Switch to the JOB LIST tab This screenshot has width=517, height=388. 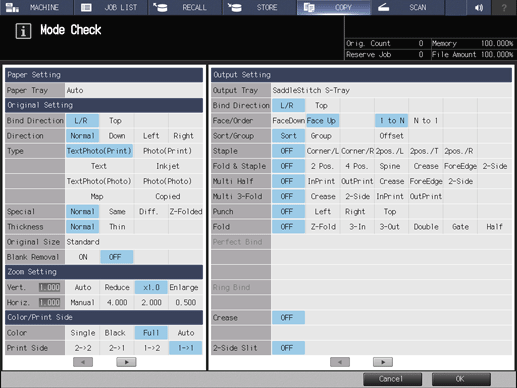110,7
